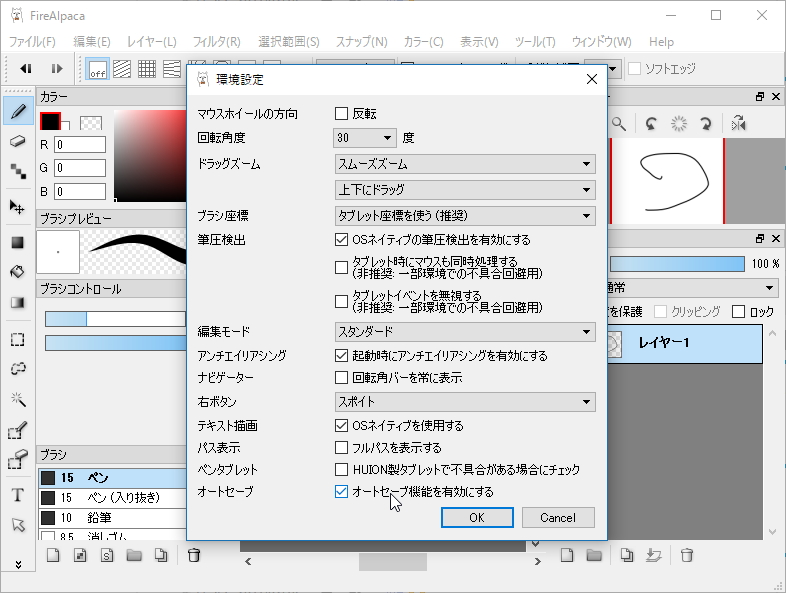
Task: Open the 編集モード スタンダード dropdown
Action: coord(465,332)
